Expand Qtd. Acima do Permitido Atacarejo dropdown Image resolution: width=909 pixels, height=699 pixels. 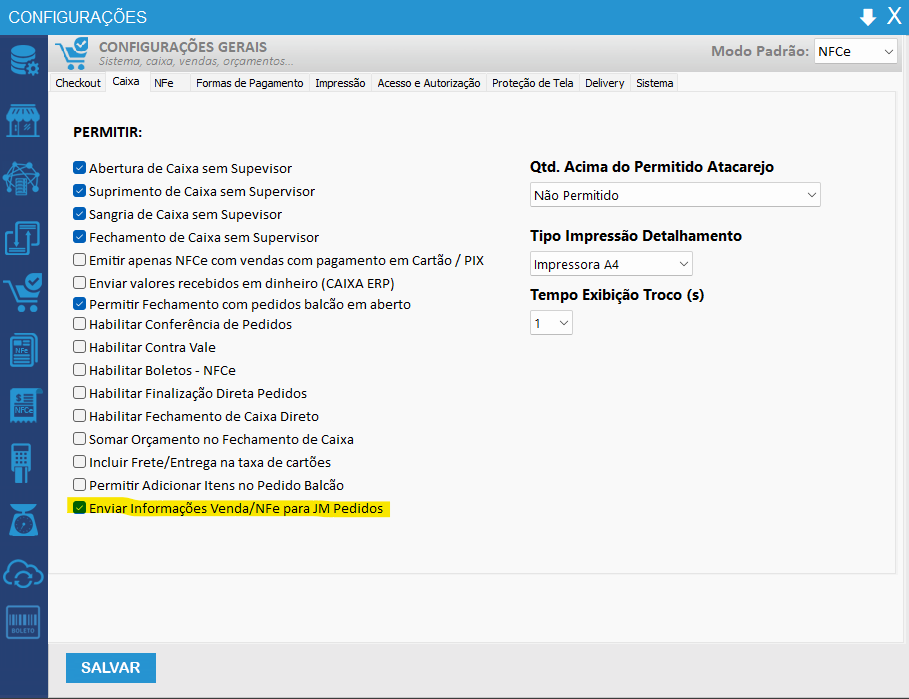(x=675, y=195)
